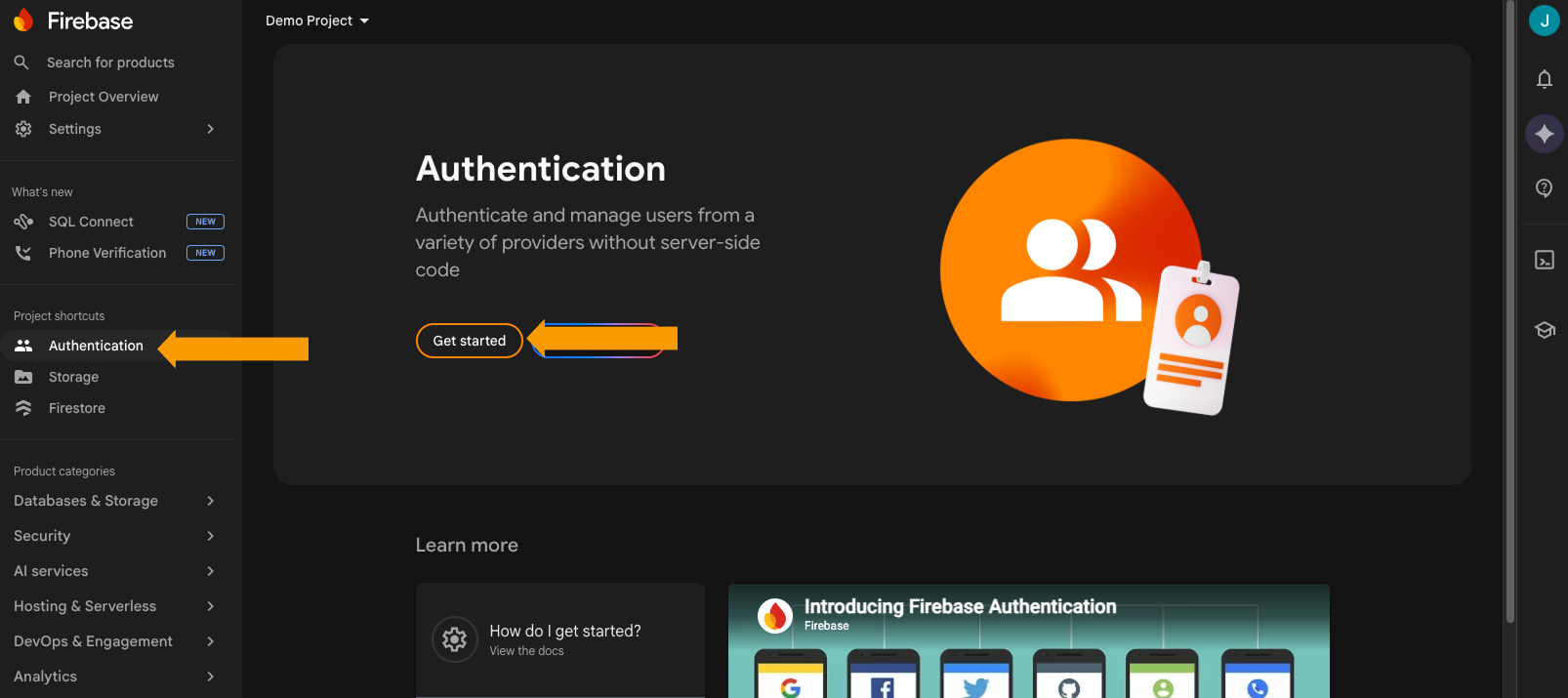
Task: Click the Firebase flame logo
Action: point(23,20)
